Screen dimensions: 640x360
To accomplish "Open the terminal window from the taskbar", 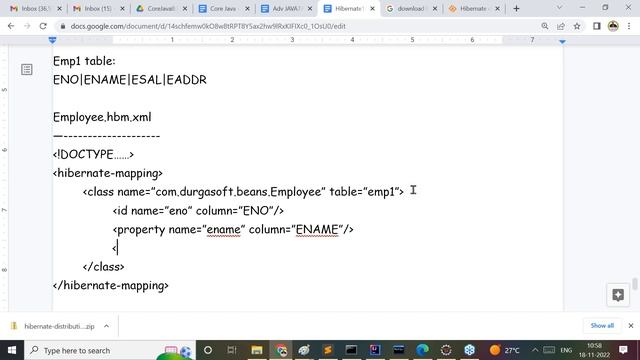I will 351,350.
